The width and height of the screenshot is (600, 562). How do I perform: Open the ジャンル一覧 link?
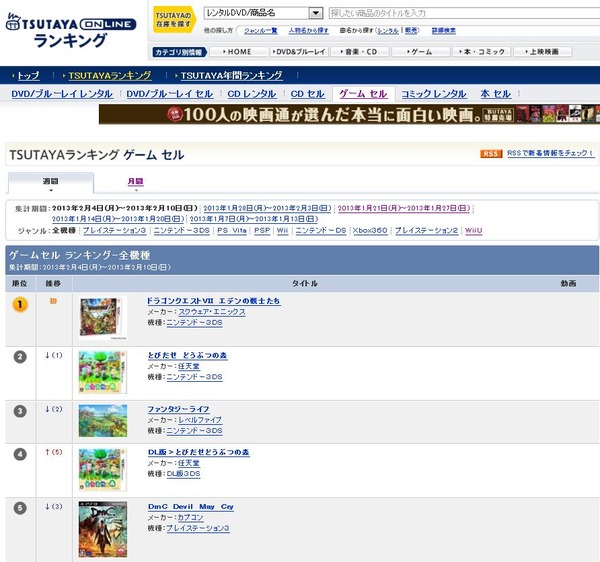(261, 31)
